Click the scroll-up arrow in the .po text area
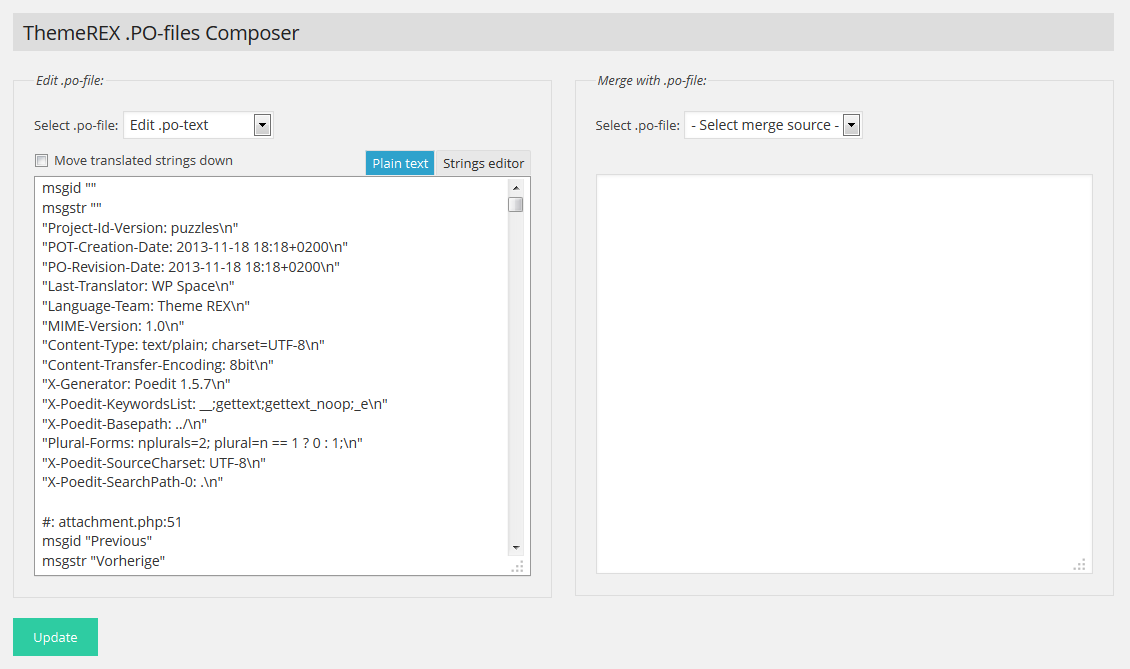Image resolution: width=1130 pixels, height=669 pixels. 516,187
